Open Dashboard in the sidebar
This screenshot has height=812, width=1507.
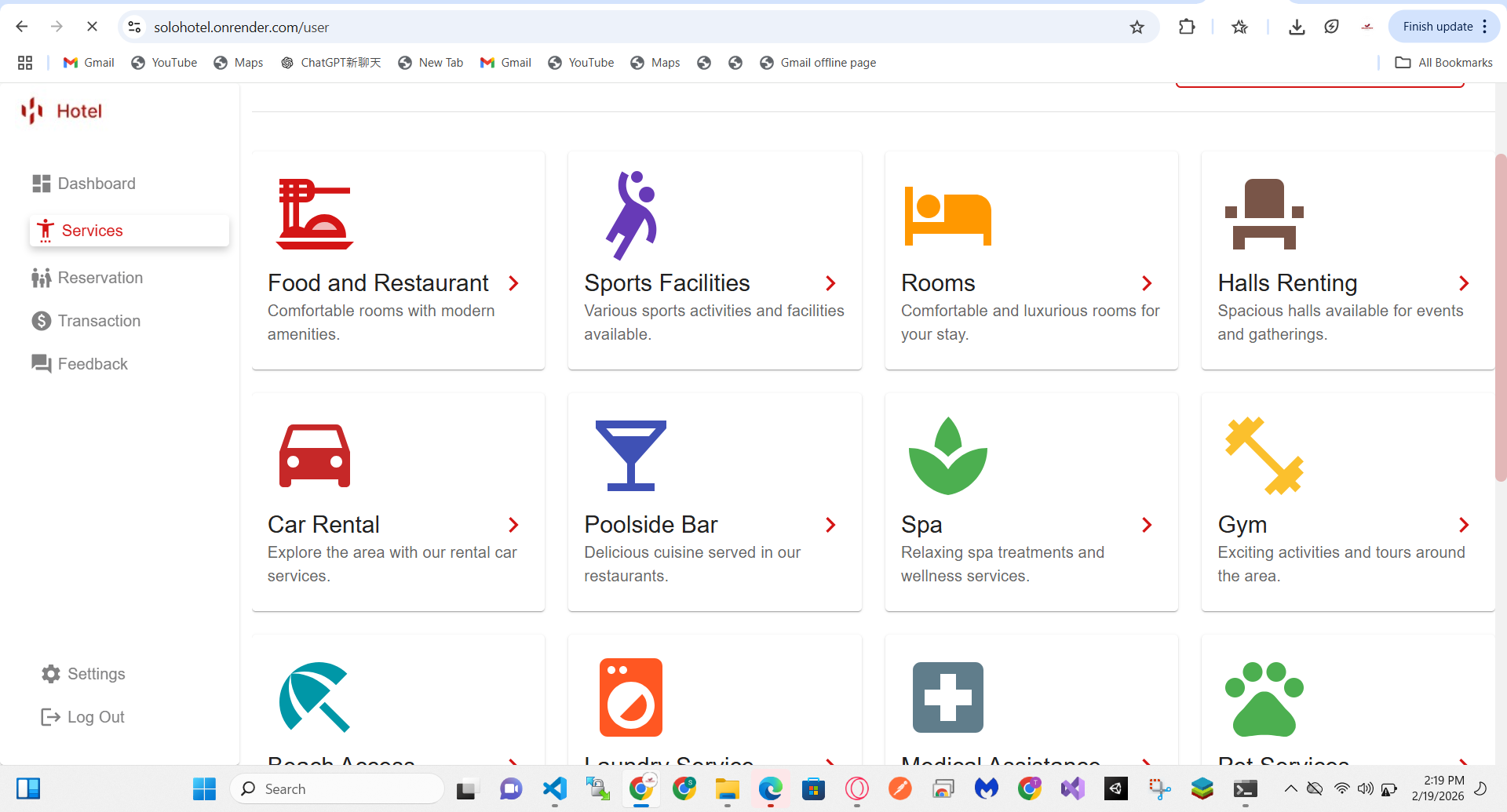tap(97, 184)
